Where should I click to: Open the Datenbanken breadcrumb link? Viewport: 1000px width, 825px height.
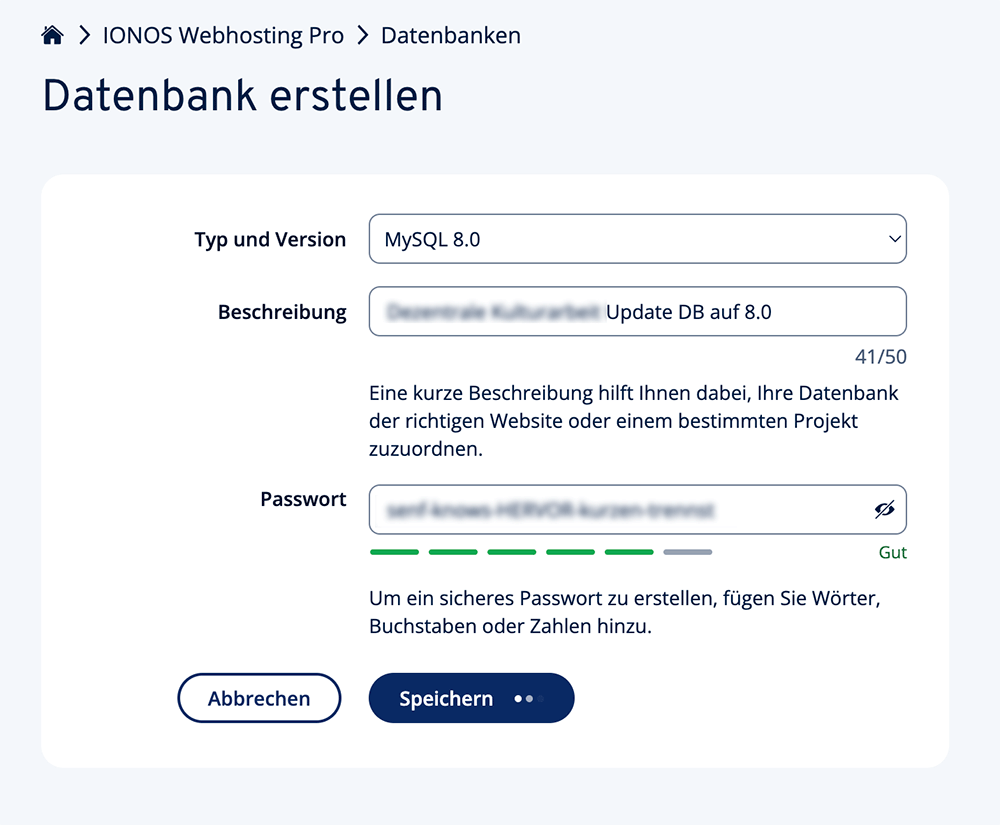click(x=451, y=36)
